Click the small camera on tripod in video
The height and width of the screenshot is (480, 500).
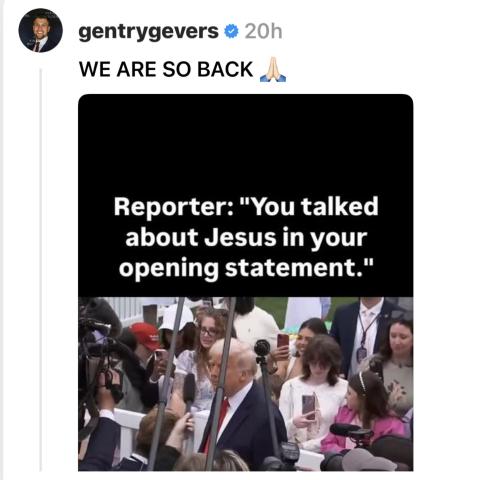click(262, 349)
